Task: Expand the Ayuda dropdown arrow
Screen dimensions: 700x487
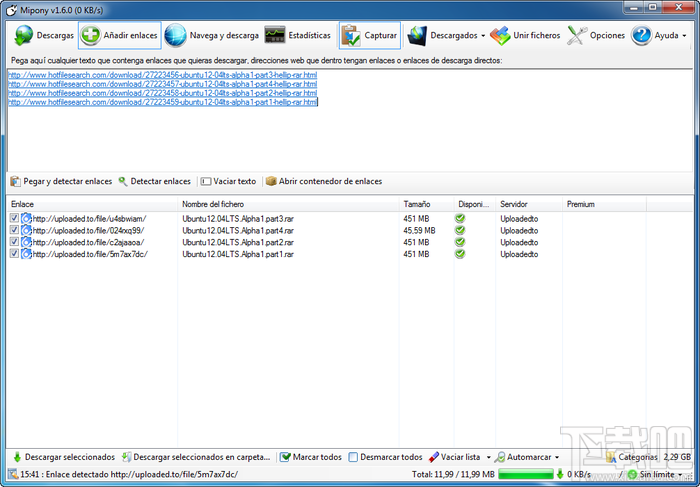Action: [x=684, y=36]
